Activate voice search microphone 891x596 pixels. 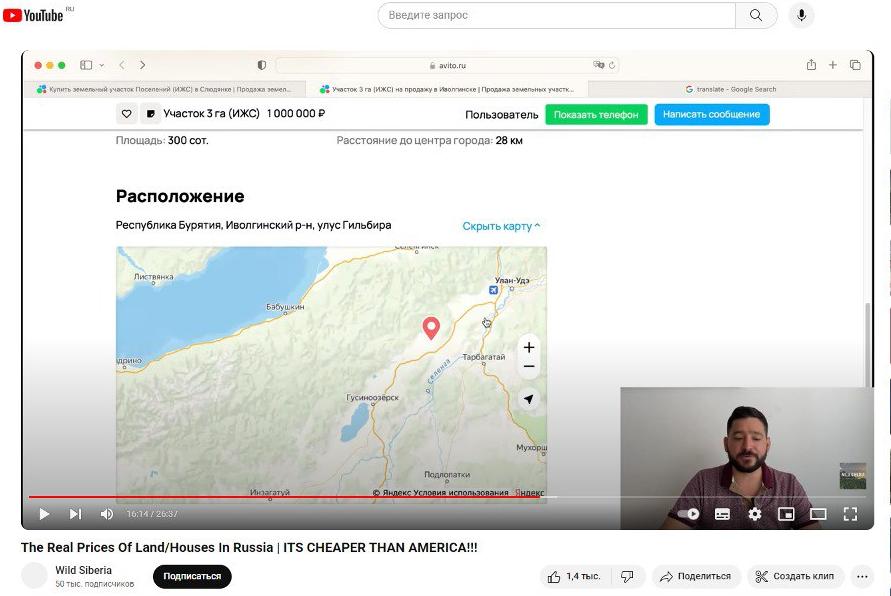tap(801, 15)
